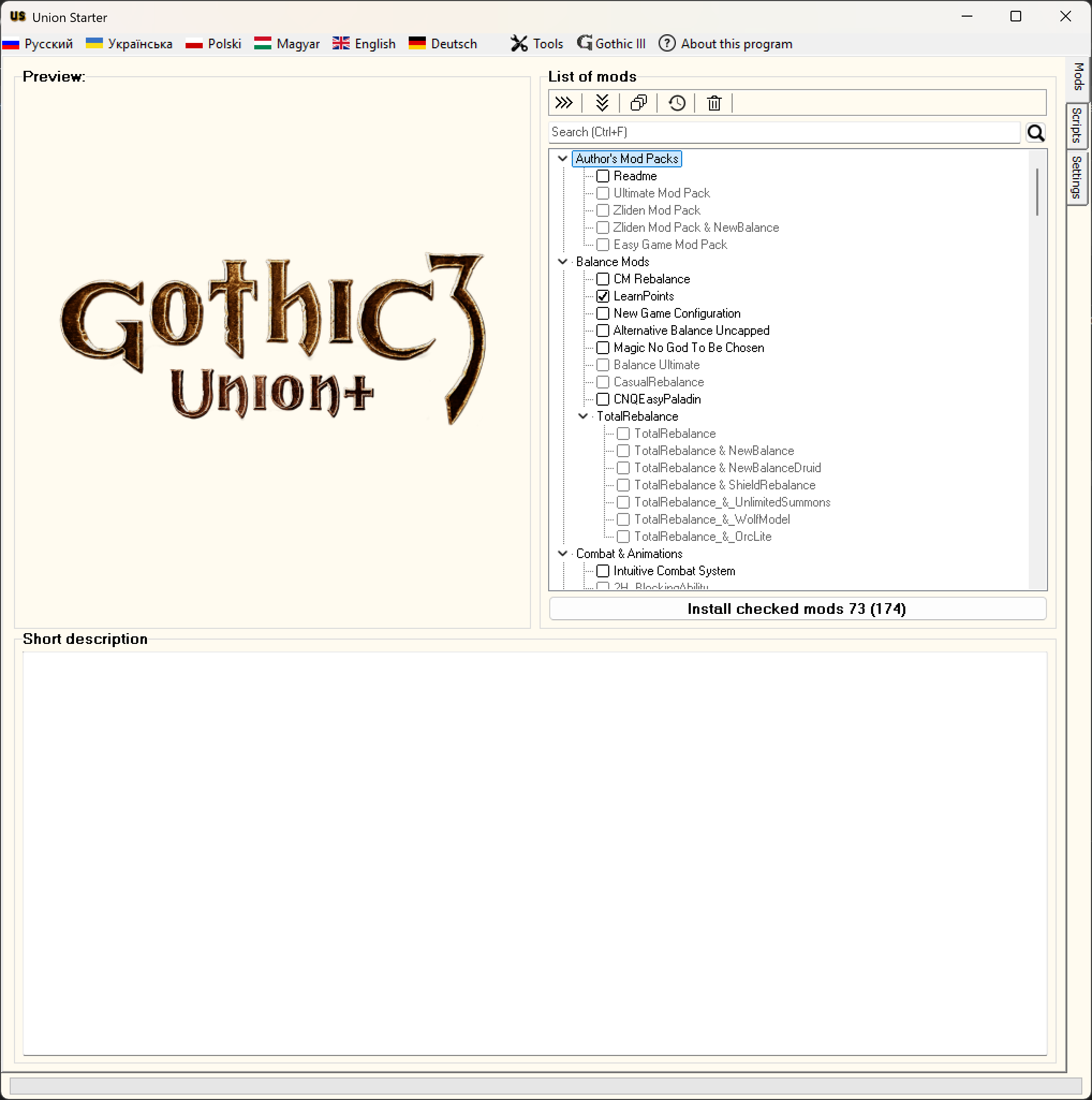Uncheck the LearnPoints mod
This screenshot has height=1100, width=1092.
tap(603, 296)
